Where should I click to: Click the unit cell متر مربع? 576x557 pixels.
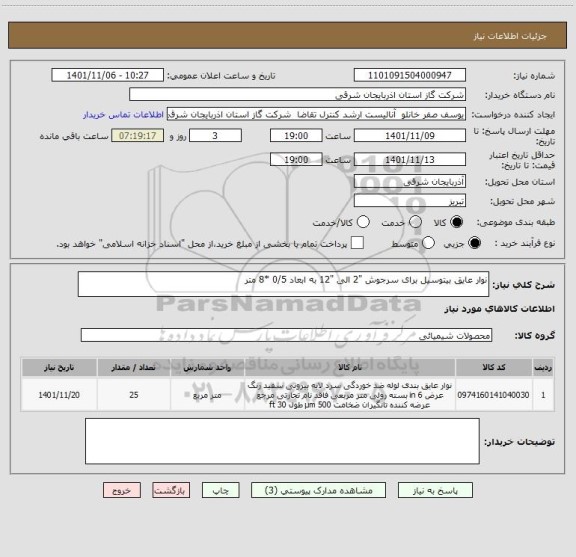[207, 395]
